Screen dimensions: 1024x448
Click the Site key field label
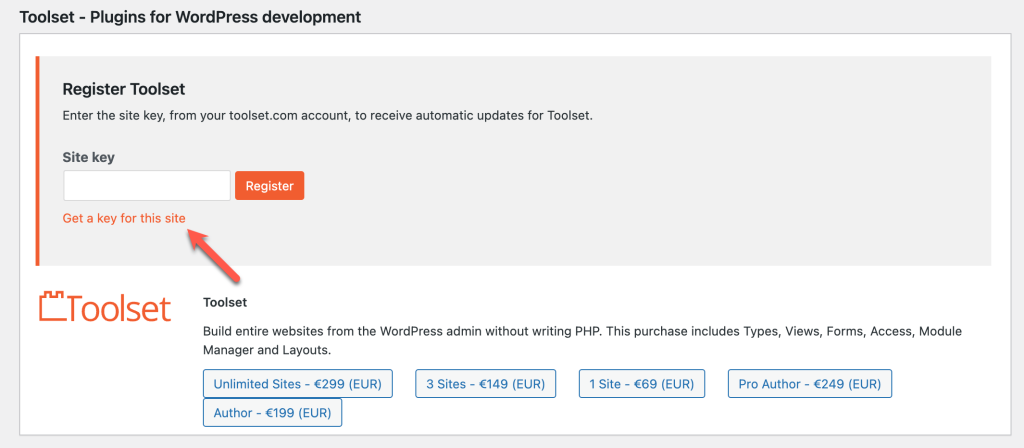coord(89,157)
